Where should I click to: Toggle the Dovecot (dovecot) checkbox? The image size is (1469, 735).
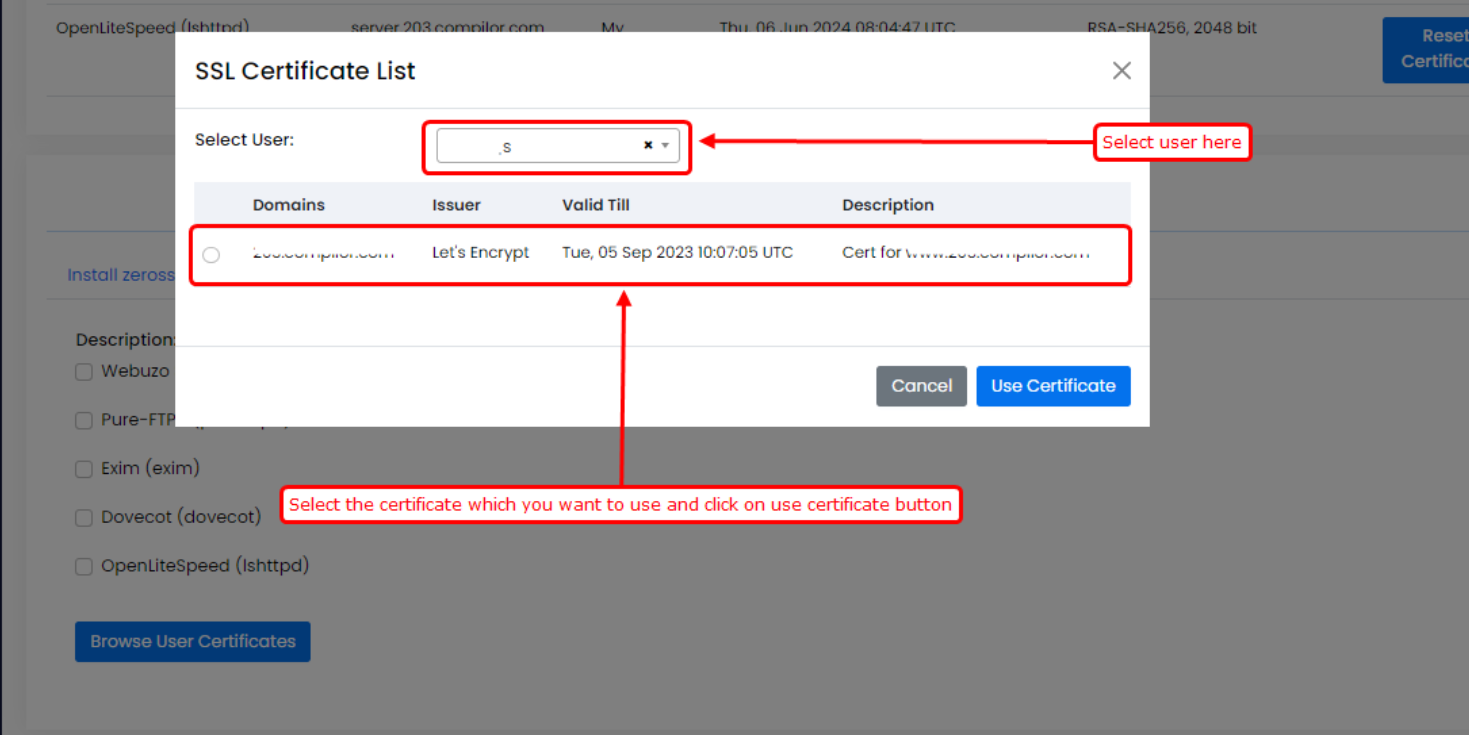tap(85, 518)
